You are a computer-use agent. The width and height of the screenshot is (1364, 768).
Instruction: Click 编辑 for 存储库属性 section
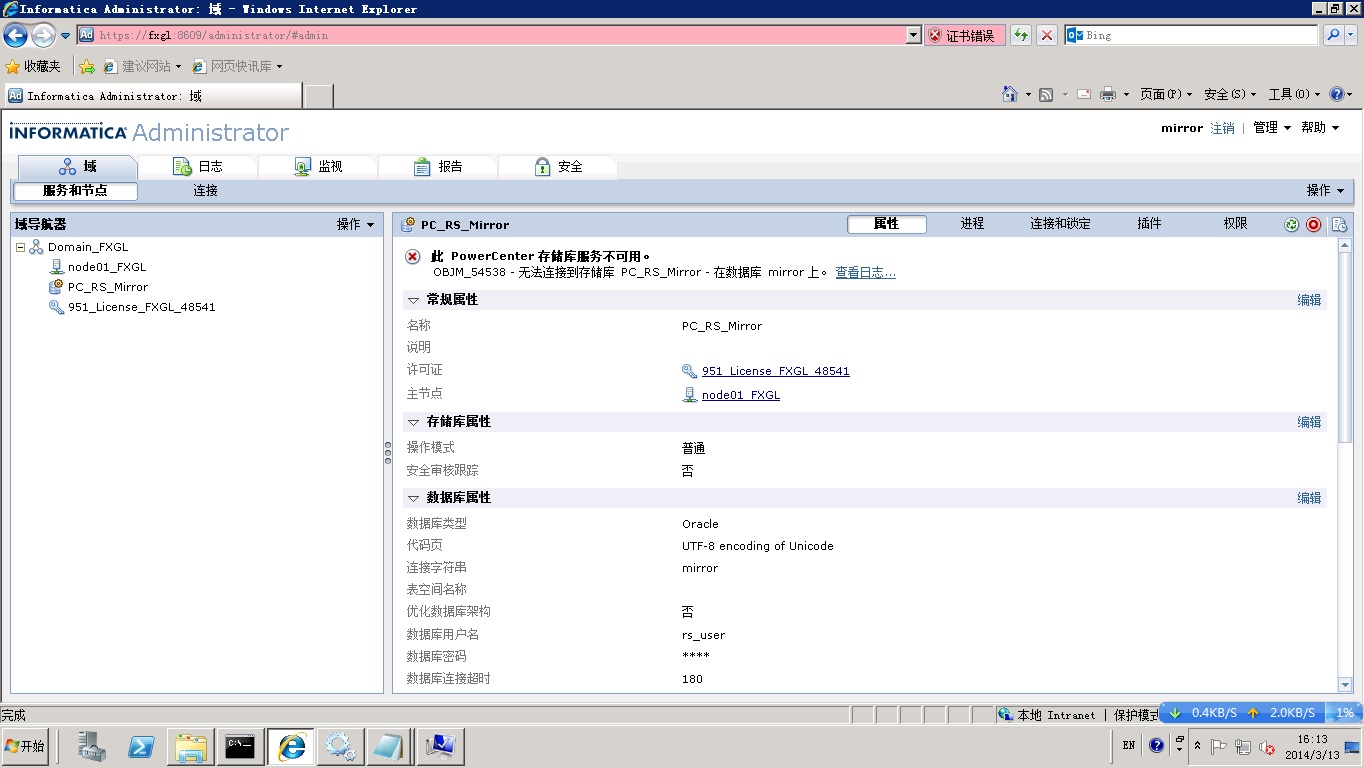tap(1309, 422)
